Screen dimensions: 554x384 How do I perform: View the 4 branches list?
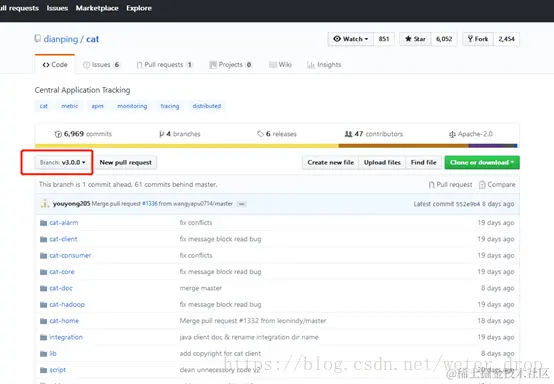coord(180,134)
